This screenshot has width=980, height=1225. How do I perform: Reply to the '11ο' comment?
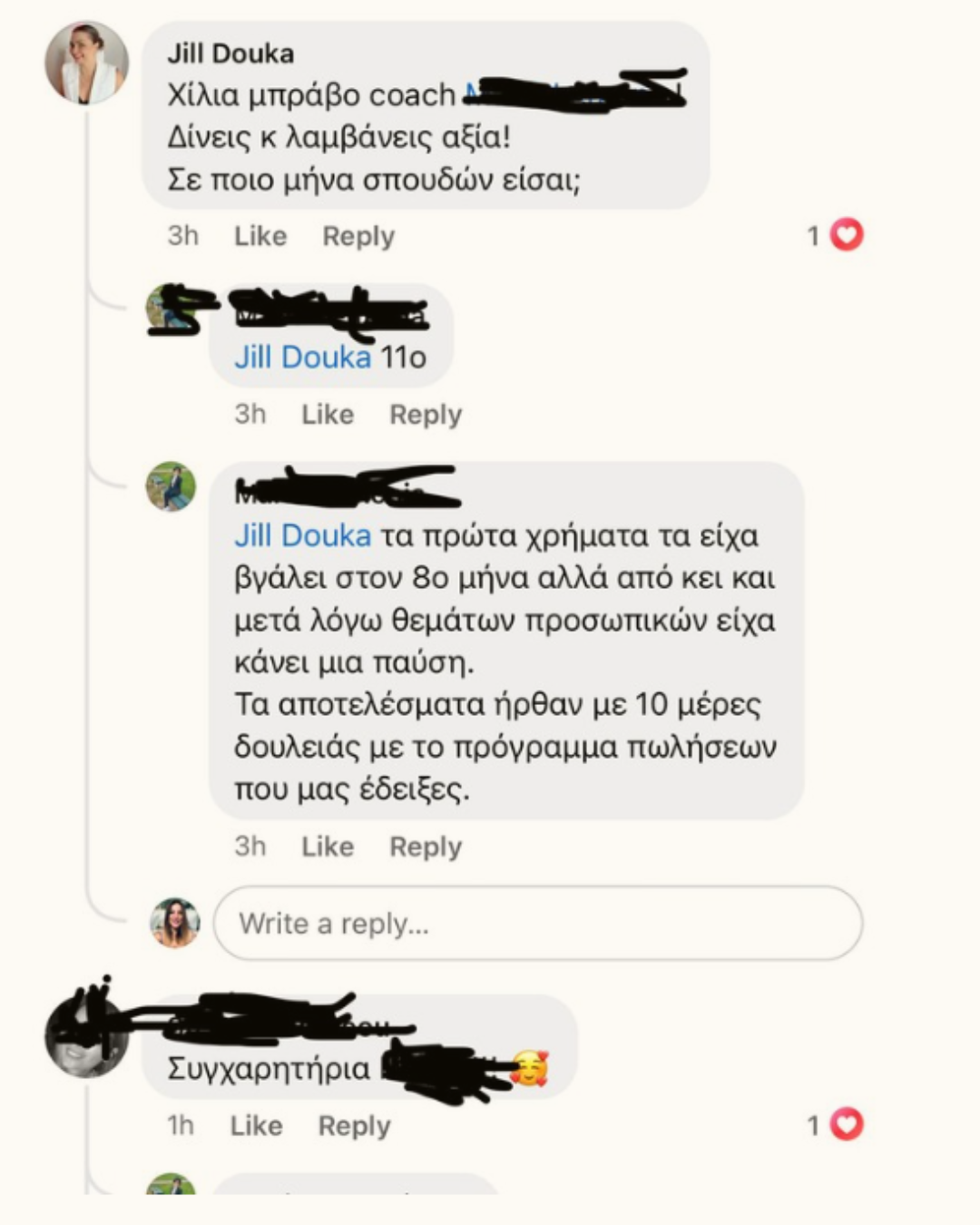click(x=426, y=415)
